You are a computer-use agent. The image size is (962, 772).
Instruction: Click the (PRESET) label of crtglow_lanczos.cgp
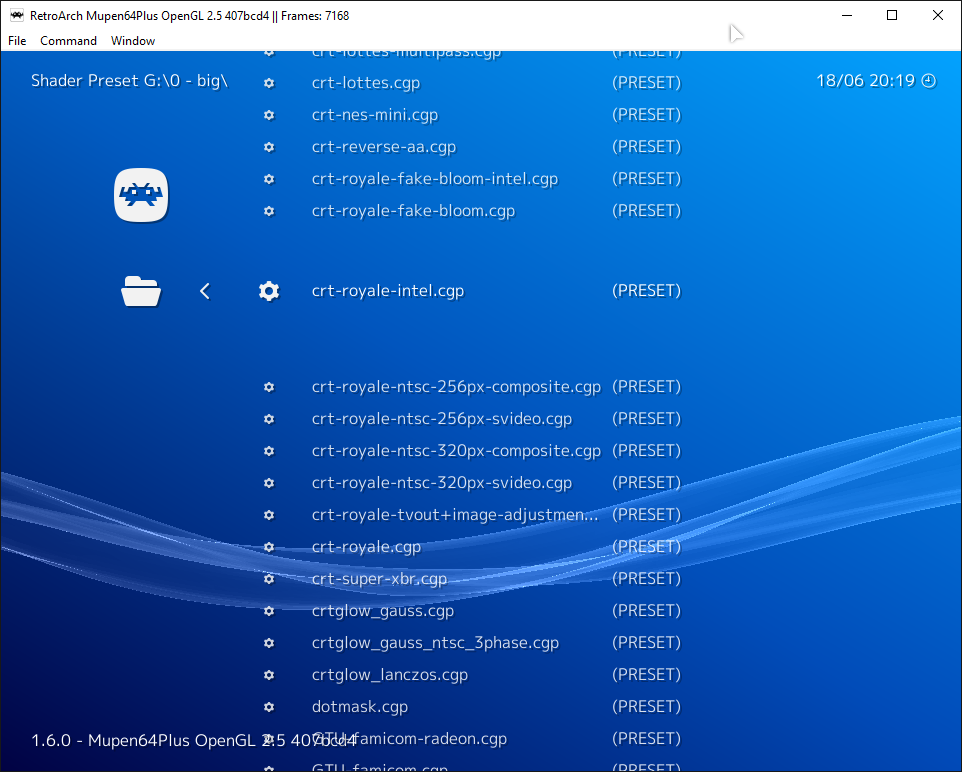pos(647,674)
